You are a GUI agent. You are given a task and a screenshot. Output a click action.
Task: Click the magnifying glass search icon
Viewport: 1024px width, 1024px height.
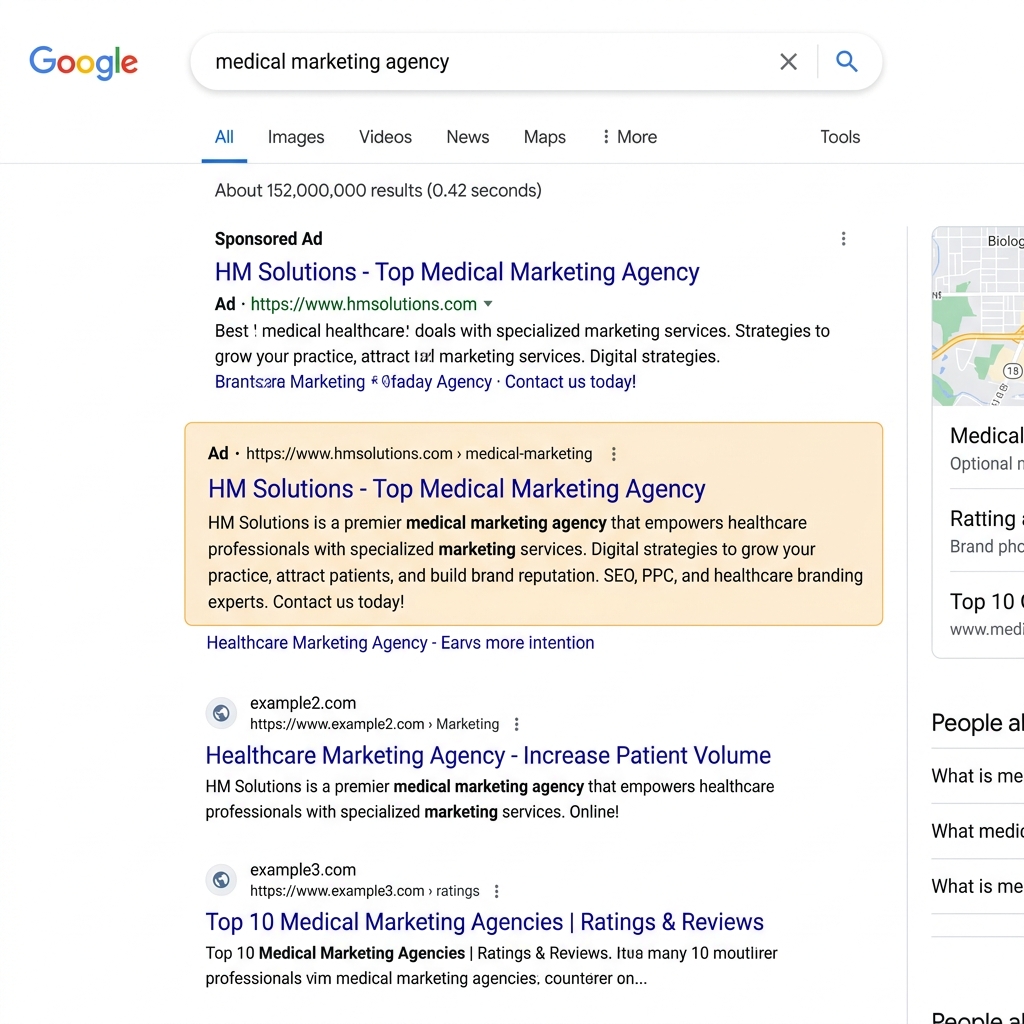tap(846, 61)
